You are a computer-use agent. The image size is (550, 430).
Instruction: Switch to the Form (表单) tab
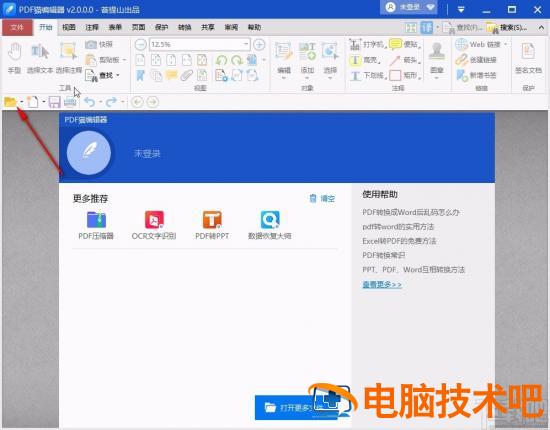coord(115,27)
